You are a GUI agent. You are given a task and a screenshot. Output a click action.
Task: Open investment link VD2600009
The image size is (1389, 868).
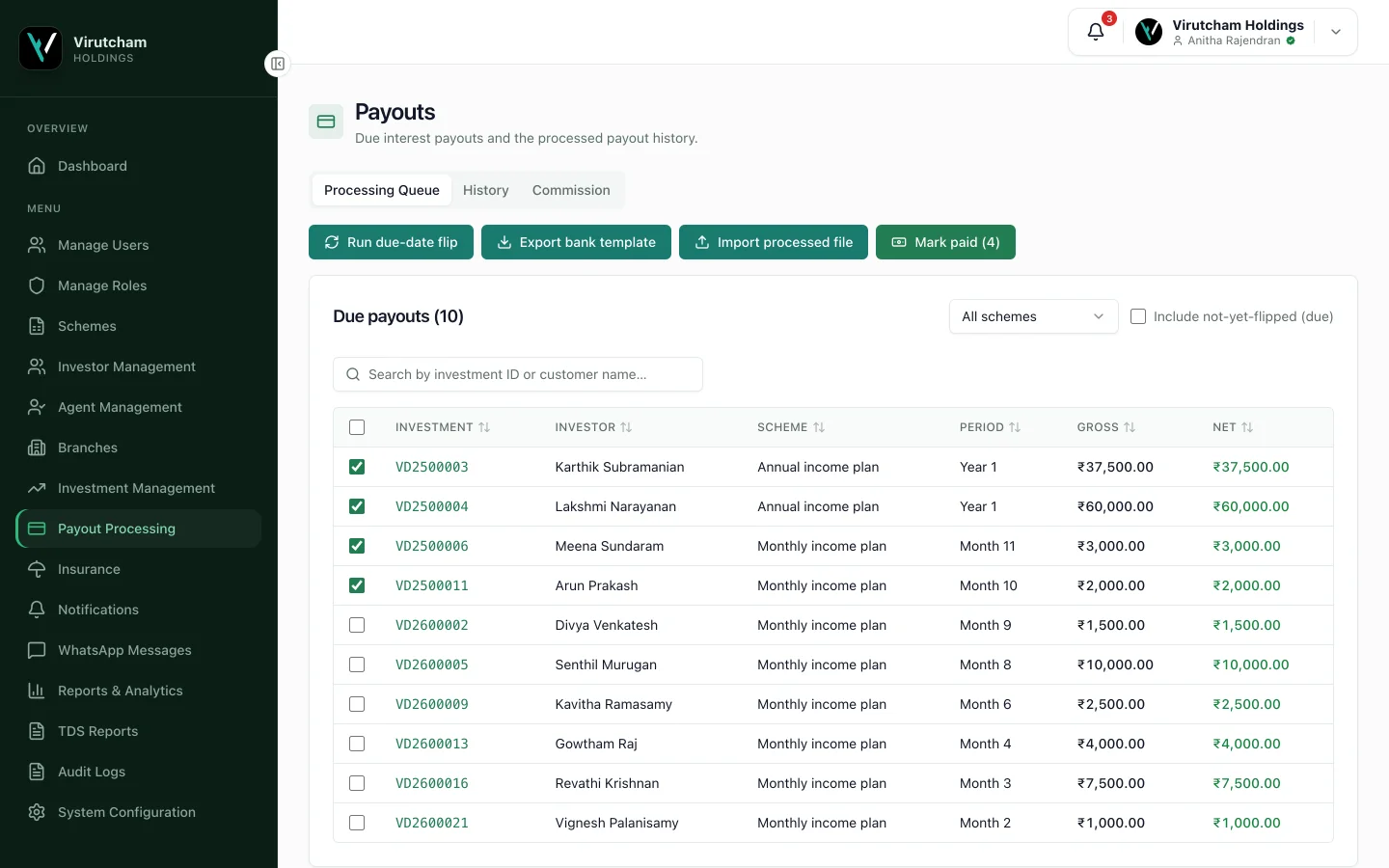432,704
